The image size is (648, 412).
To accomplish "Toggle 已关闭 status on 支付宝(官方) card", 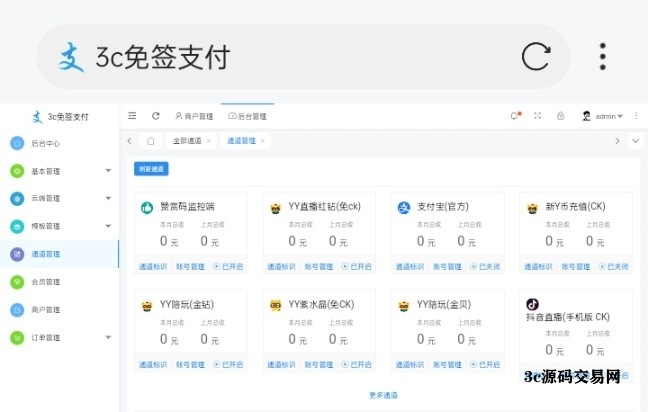I will pos(485,267).
